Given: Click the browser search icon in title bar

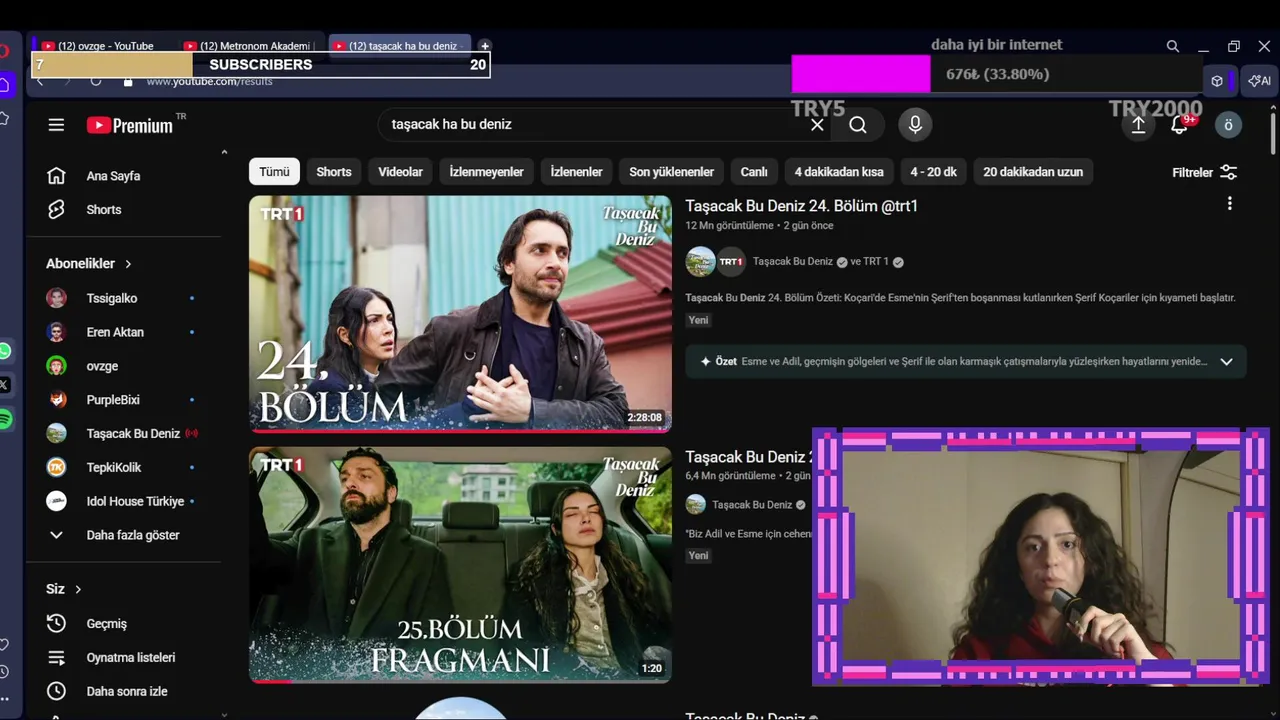Looking at the screenshot, I should [1173, 46].
